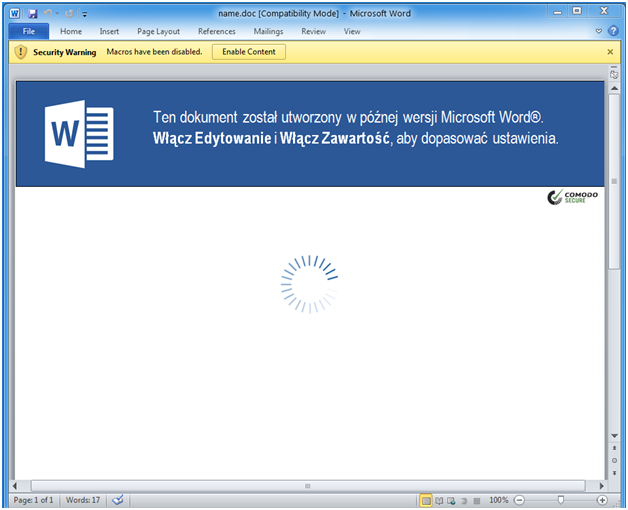Collapse the ribbon with the chevron arrow
Screen dimensions: 628x510
599,31
